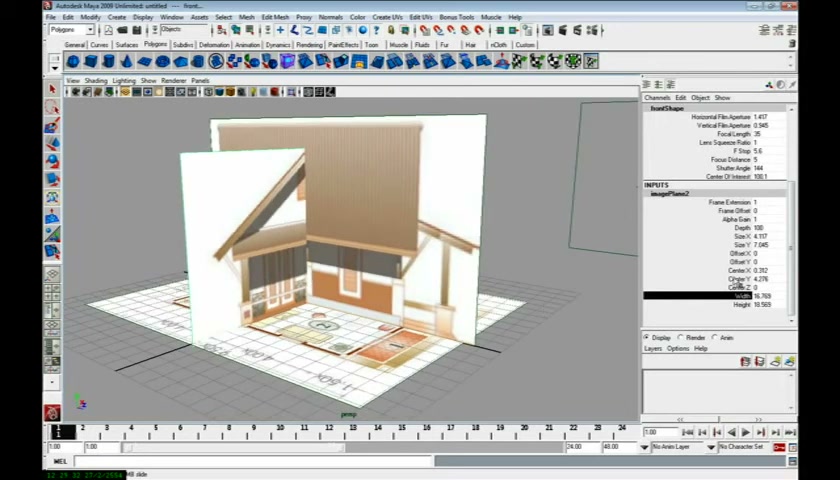This screenshot has width=840, height=480.
Task: Create a polygon cylinder from the shelf
Action: pyautogui.click(x=109, y=62)
